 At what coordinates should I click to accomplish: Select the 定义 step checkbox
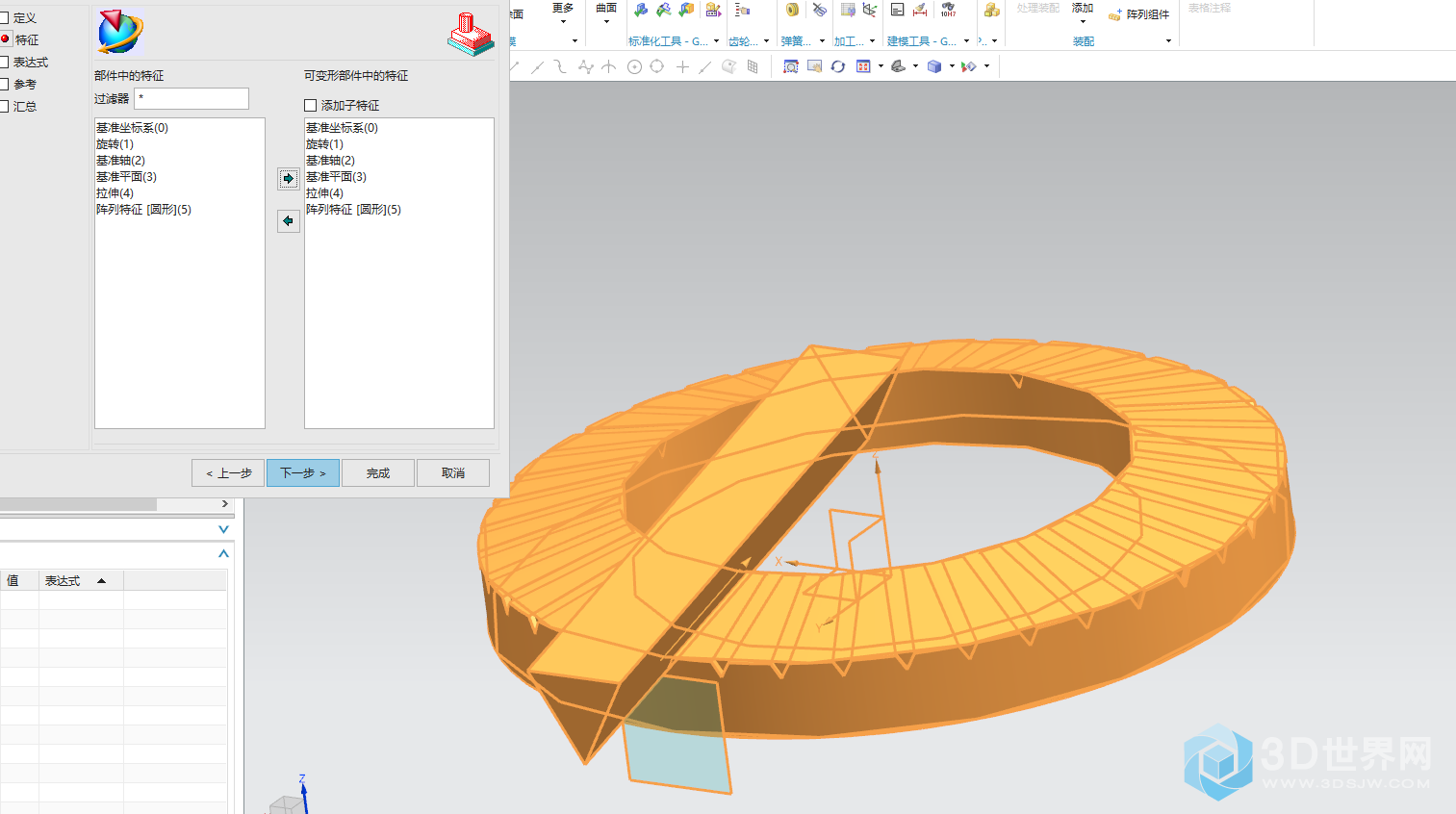pyautogui.click(x=4, y=17)
